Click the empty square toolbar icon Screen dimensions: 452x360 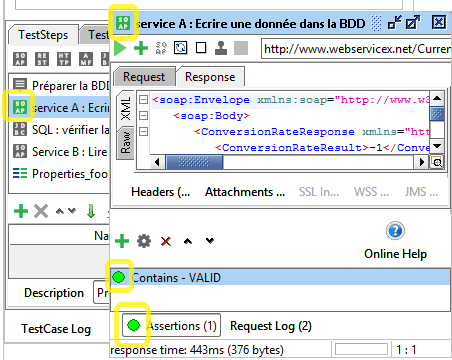[201, 48]
